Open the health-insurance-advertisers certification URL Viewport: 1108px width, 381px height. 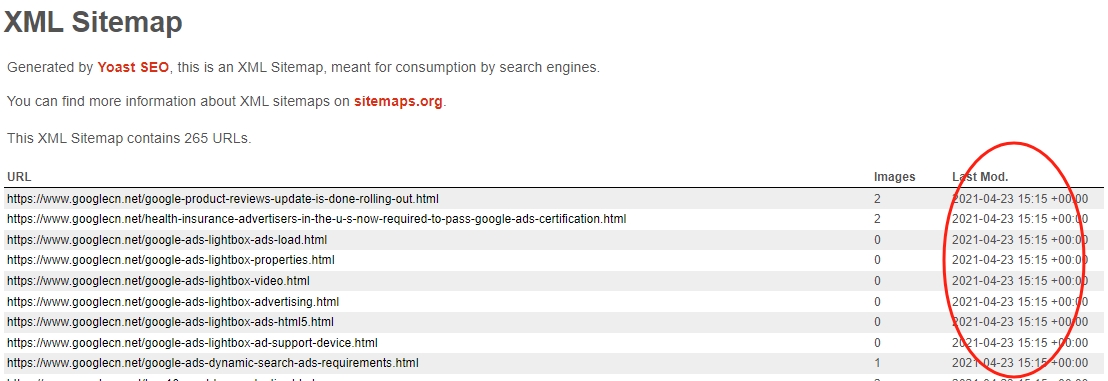316,219
